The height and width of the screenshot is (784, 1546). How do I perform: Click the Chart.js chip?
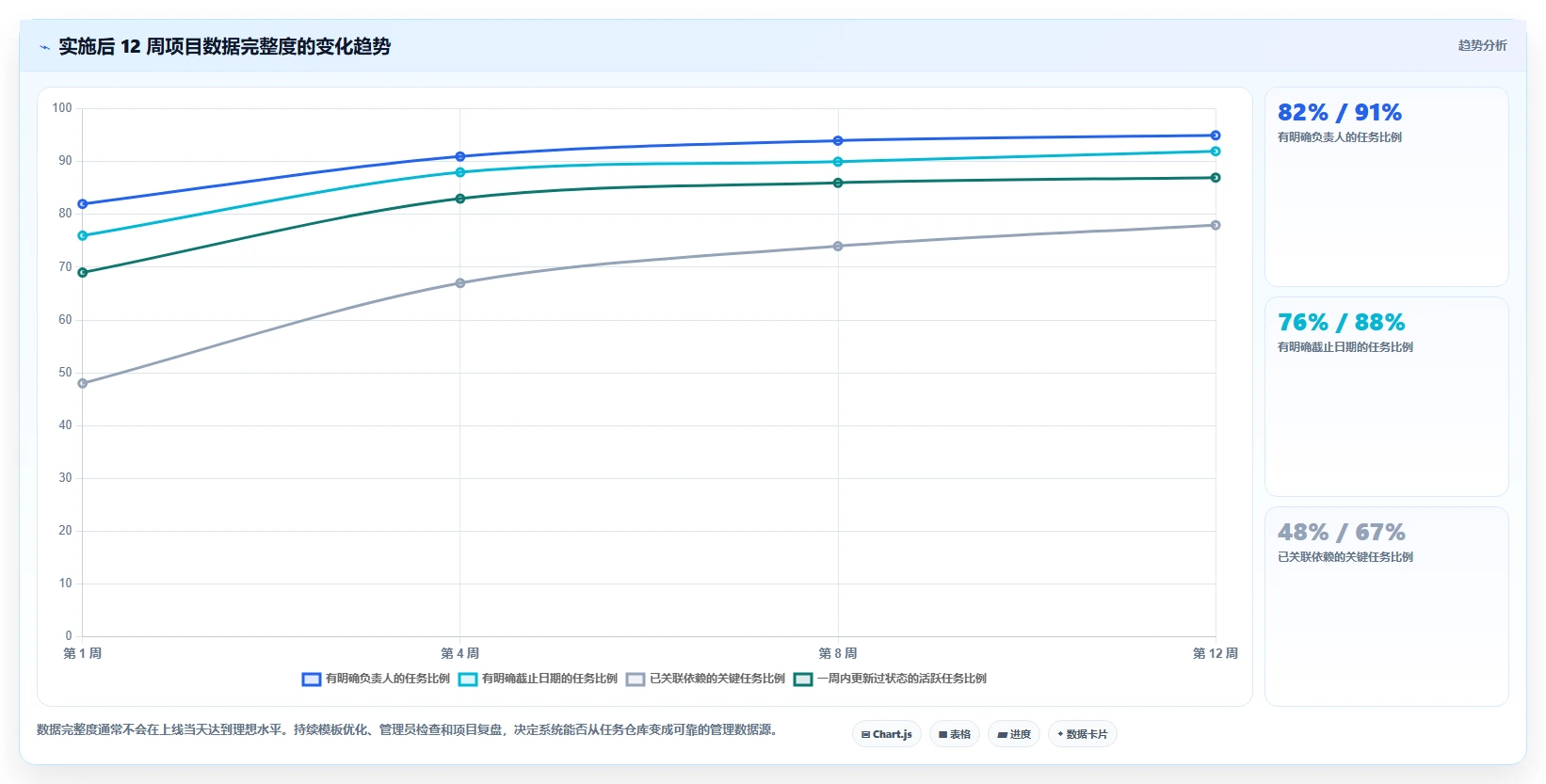point(887,734)
